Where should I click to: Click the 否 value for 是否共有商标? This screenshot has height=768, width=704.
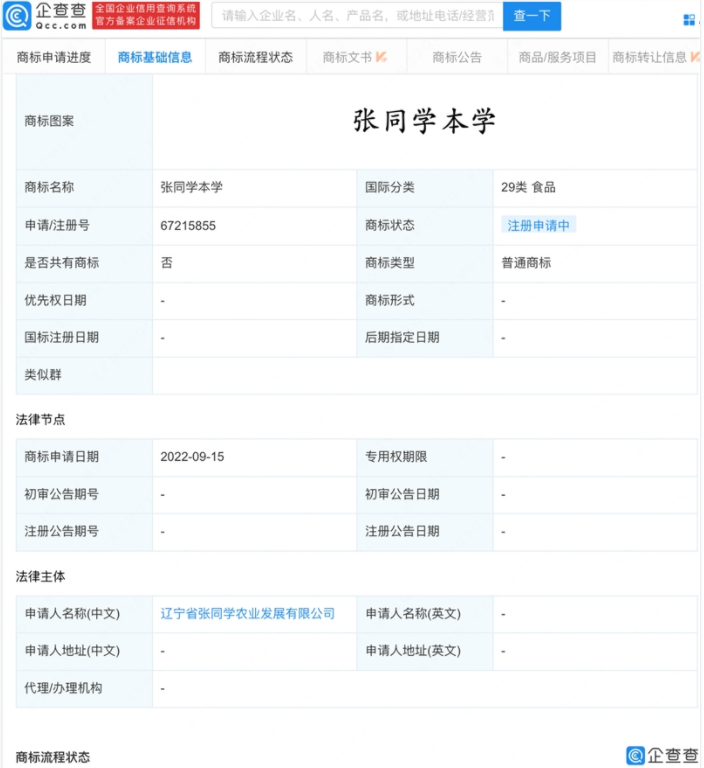click(x=167, y=263)
